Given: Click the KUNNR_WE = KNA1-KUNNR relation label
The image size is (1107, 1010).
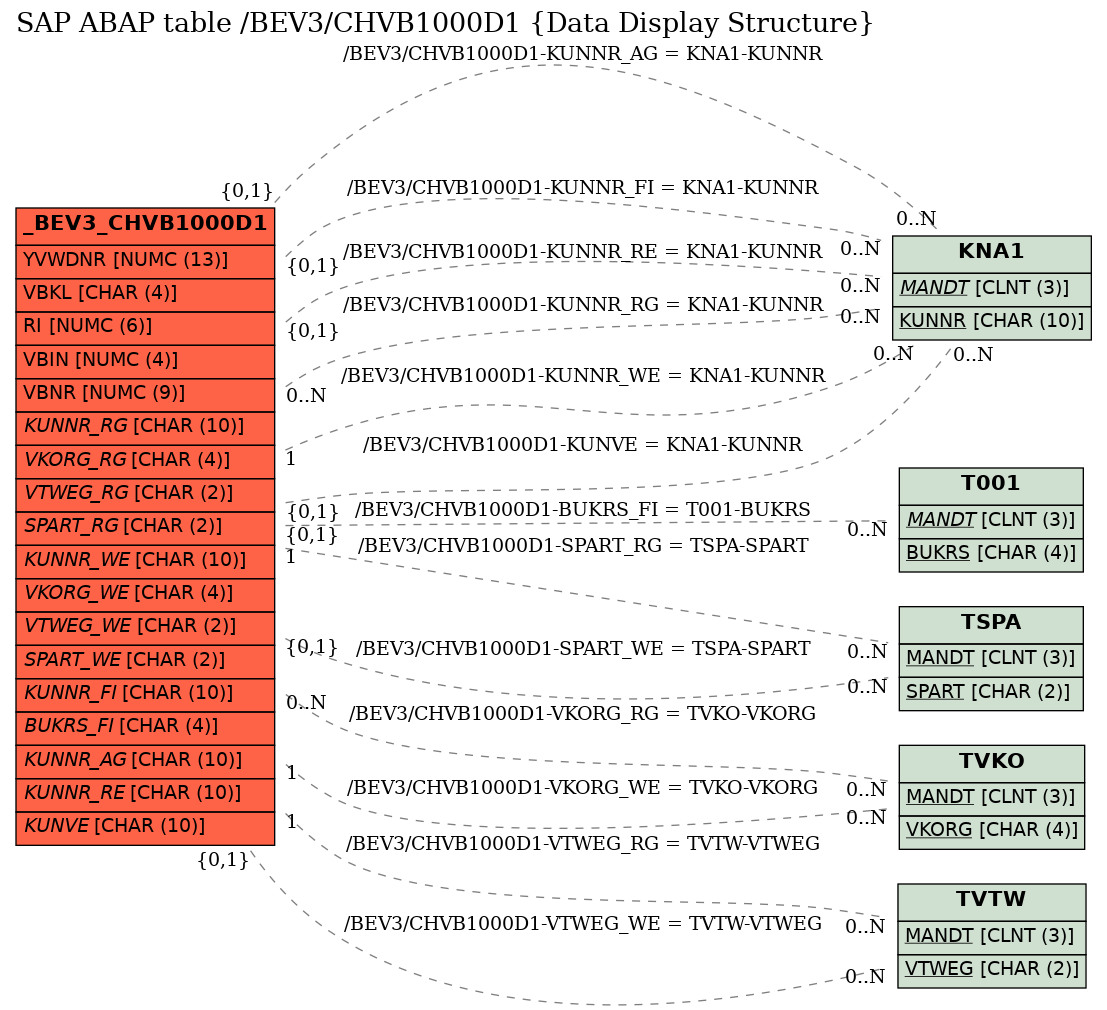Looking at the screenshot, I should tap(582, 375).
